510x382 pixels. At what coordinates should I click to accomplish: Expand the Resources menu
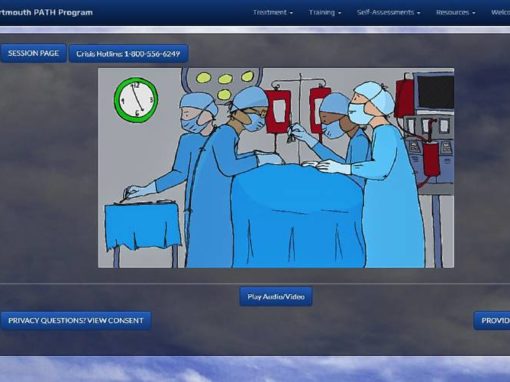coord(456,12)
